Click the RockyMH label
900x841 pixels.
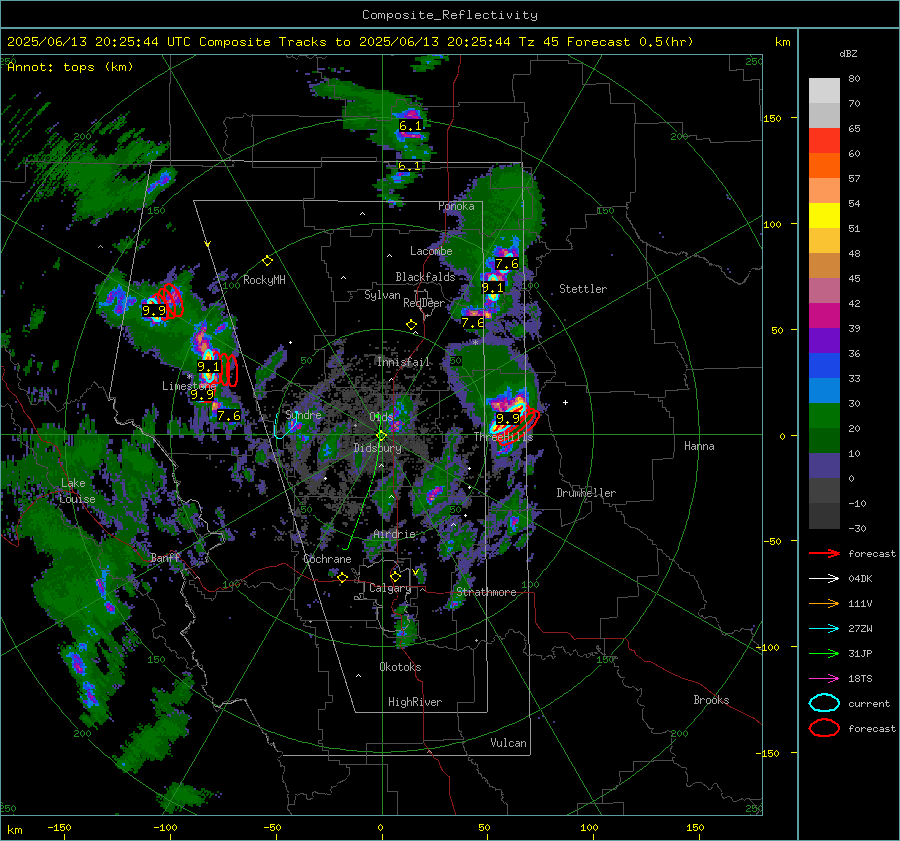(264, 280)
